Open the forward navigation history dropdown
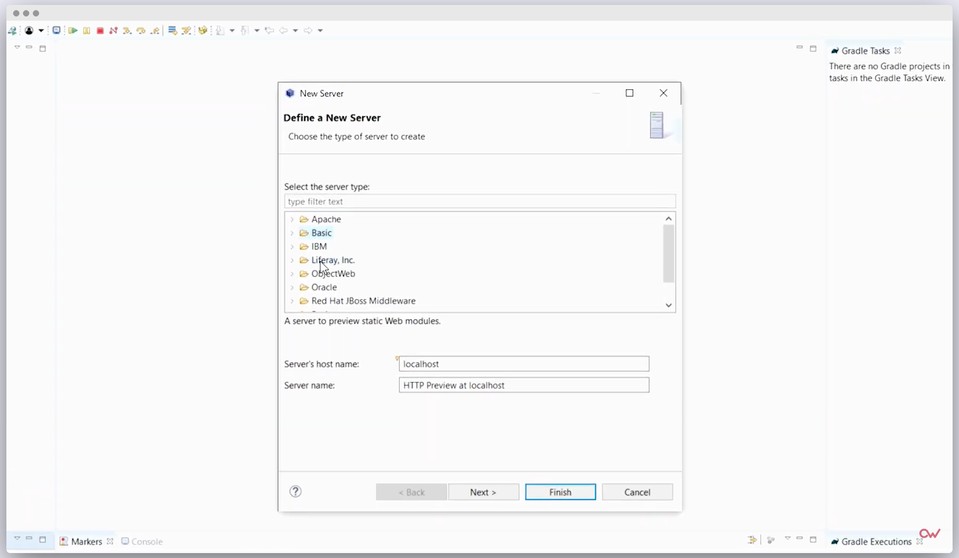Image resolution: width=959 pixels, height=558 pixels. pos(320,31)
